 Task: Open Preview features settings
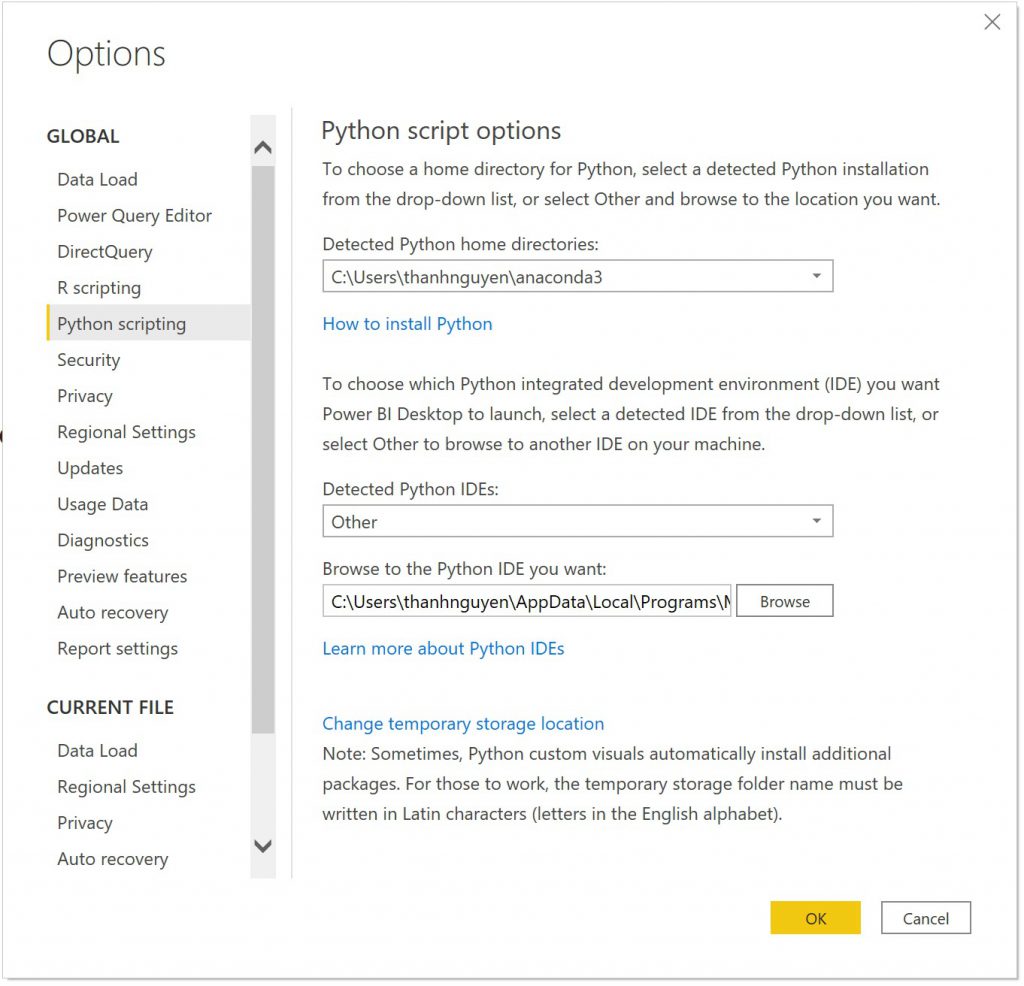pyautogui.click(x=121, y=575)
